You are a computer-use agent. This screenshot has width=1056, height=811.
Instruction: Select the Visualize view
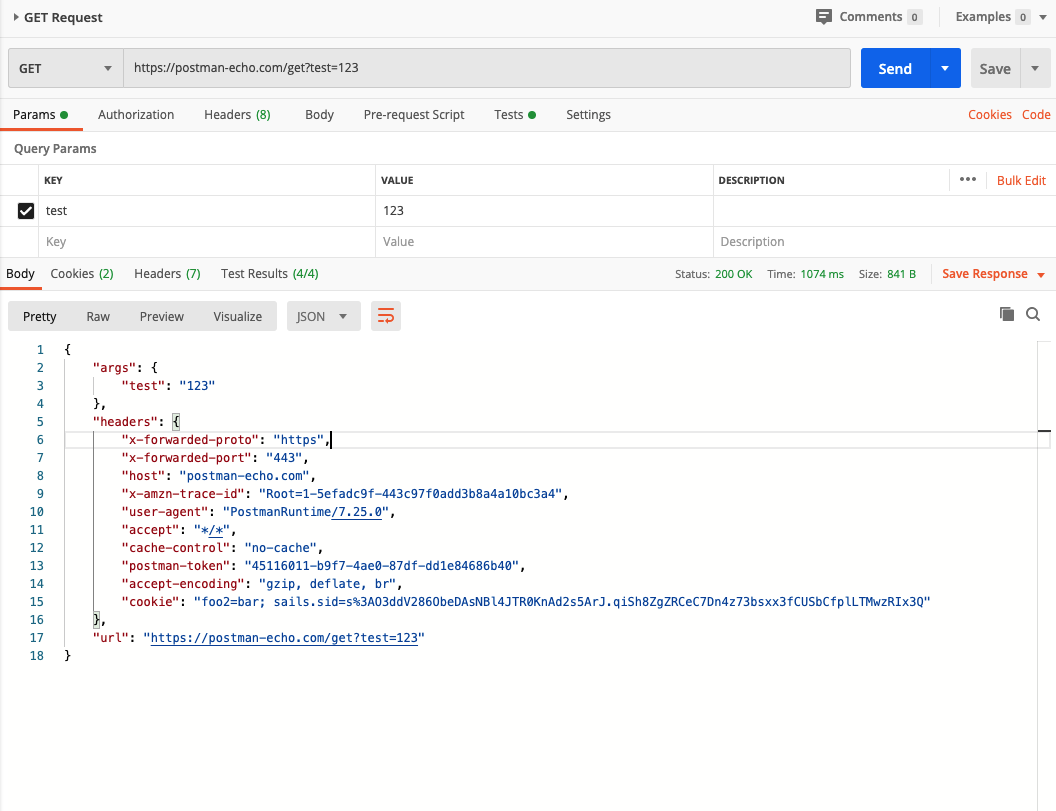(238, 317)
